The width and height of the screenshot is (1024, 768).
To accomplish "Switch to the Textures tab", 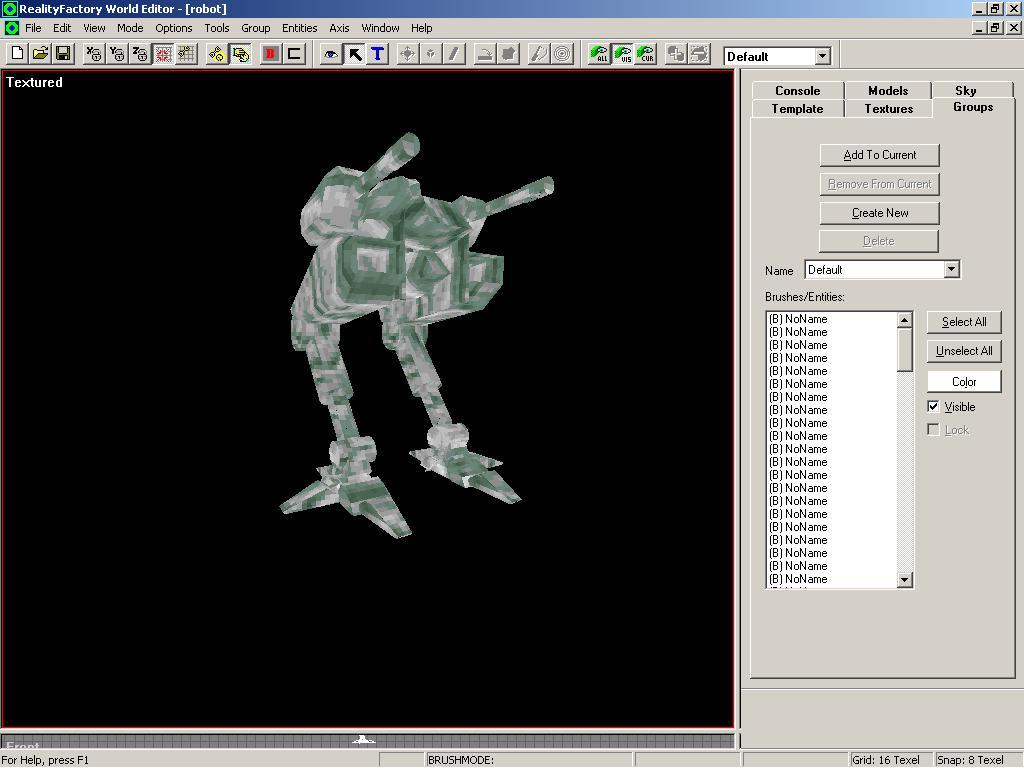I will pos(888,109).
